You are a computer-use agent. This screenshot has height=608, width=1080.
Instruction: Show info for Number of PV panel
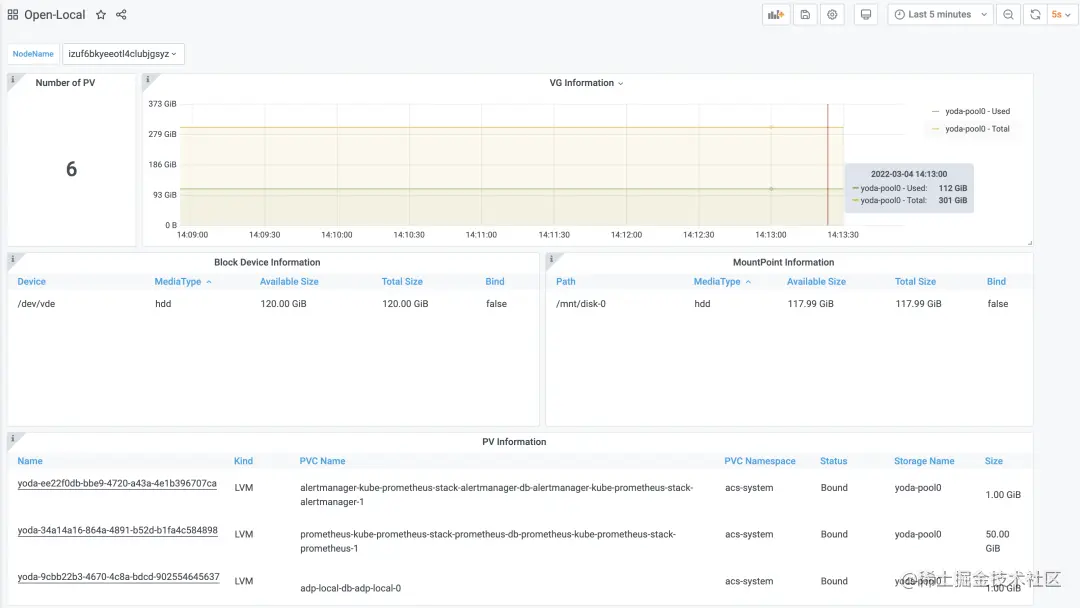[12, 79]
